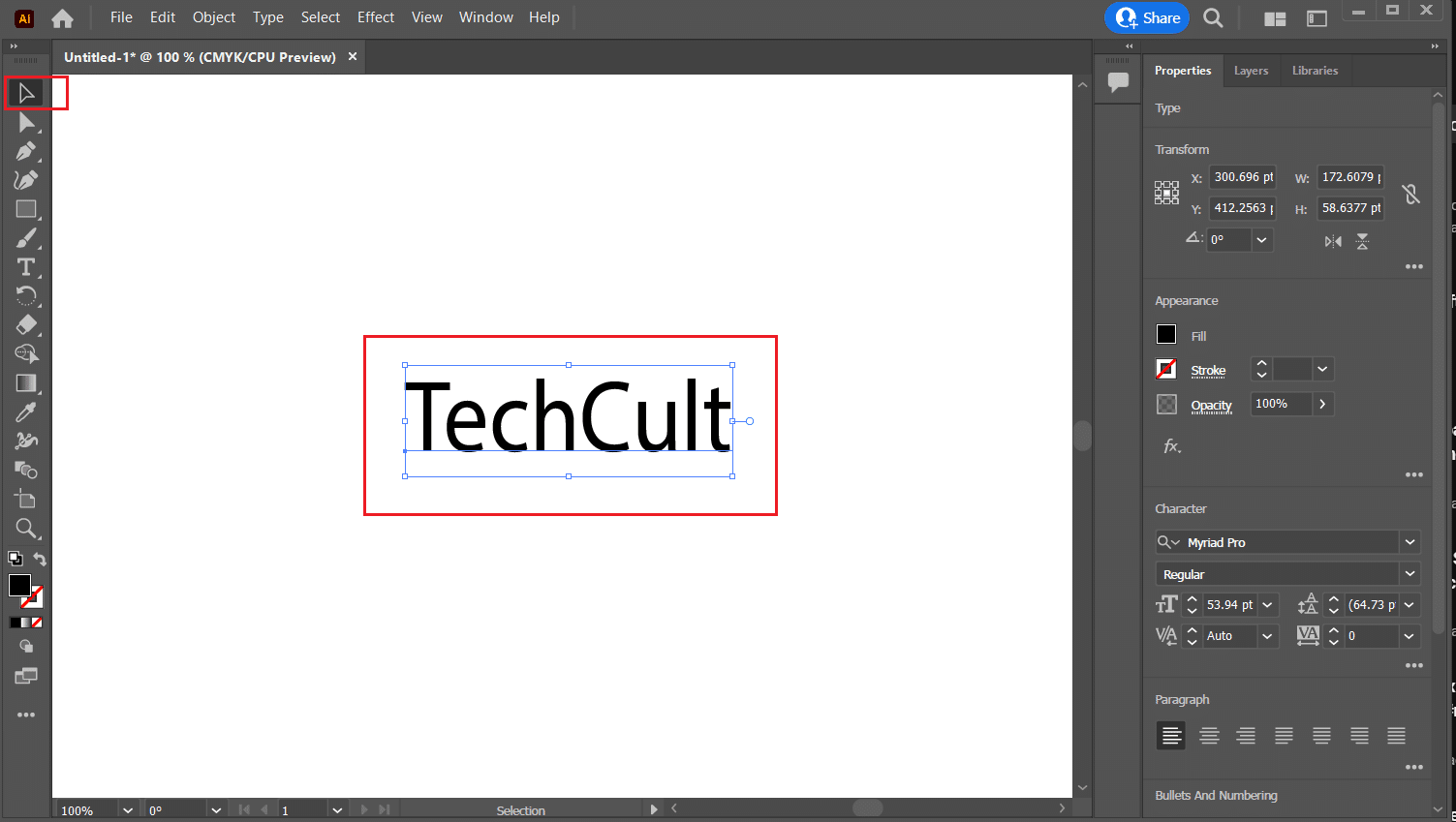Image resolution: width=1456 pixels, height=822 pixels.
Task: Toggle constrain width and height proportions
Action: (1411, 194)
